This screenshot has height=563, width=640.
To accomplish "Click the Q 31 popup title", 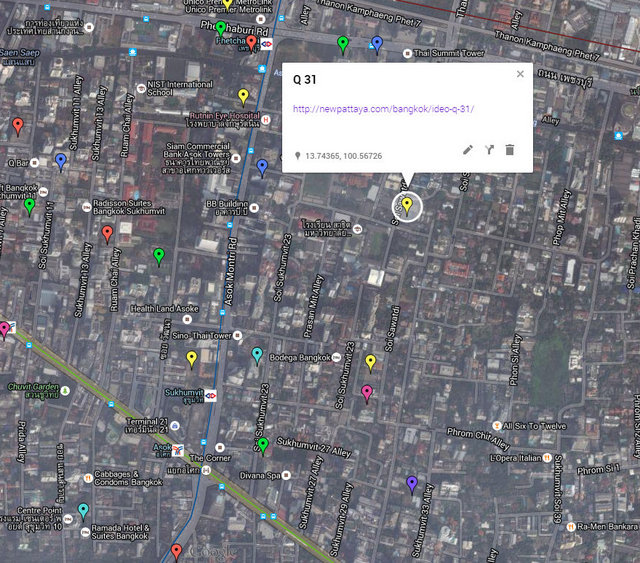I will (x=304, y=80).
